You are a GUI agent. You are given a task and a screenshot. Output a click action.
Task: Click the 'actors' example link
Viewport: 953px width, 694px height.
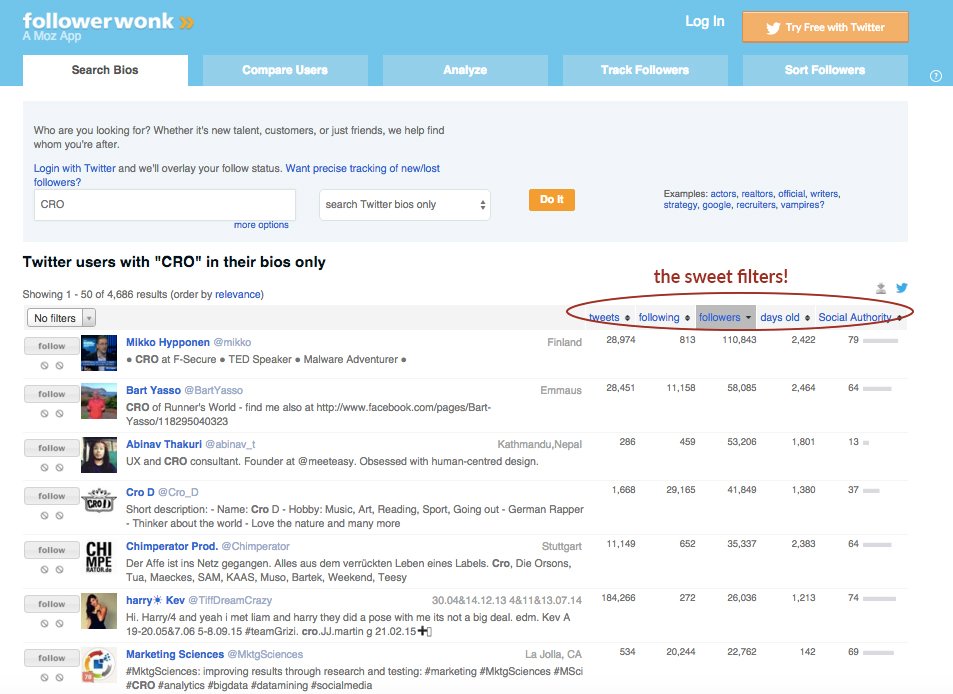pos(723,194)
